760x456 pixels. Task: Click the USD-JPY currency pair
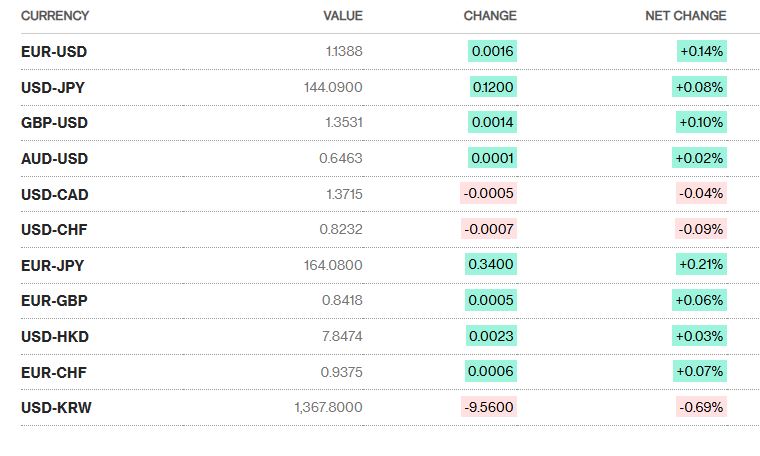[53, 87]
